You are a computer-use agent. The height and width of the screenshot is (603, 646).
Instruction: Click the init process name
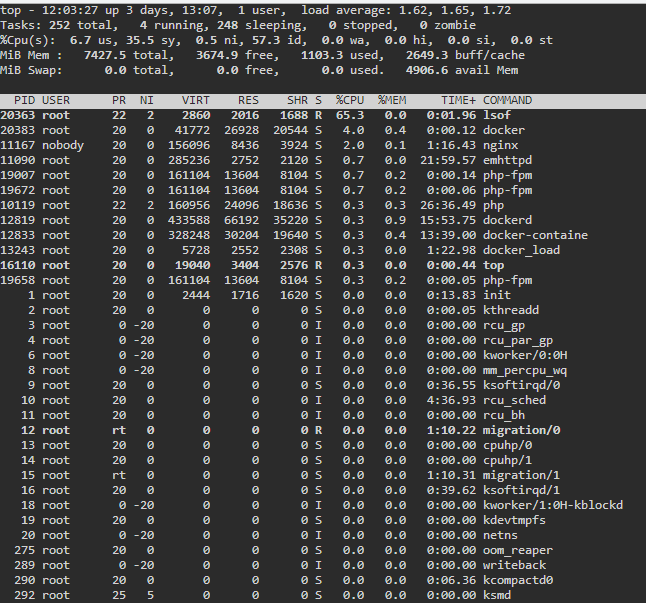coord(496,295)
